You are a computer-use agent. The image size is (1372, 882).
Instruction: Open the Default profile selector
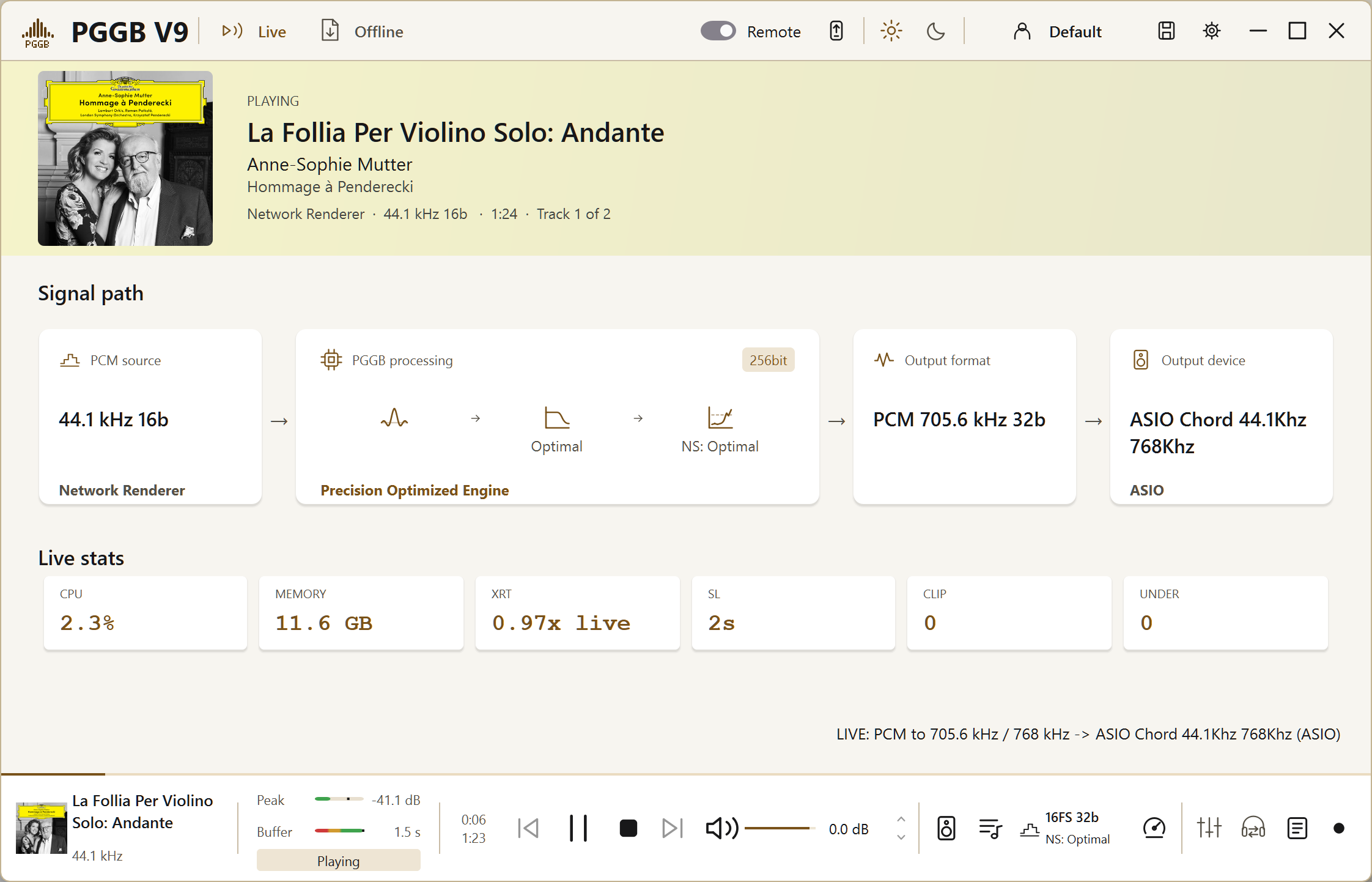tap(1057, 31)
